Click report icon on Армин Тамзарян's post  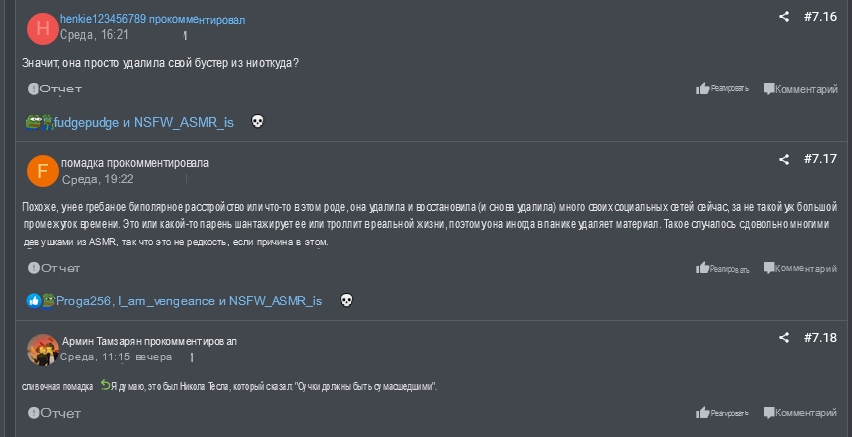(33, 412)
